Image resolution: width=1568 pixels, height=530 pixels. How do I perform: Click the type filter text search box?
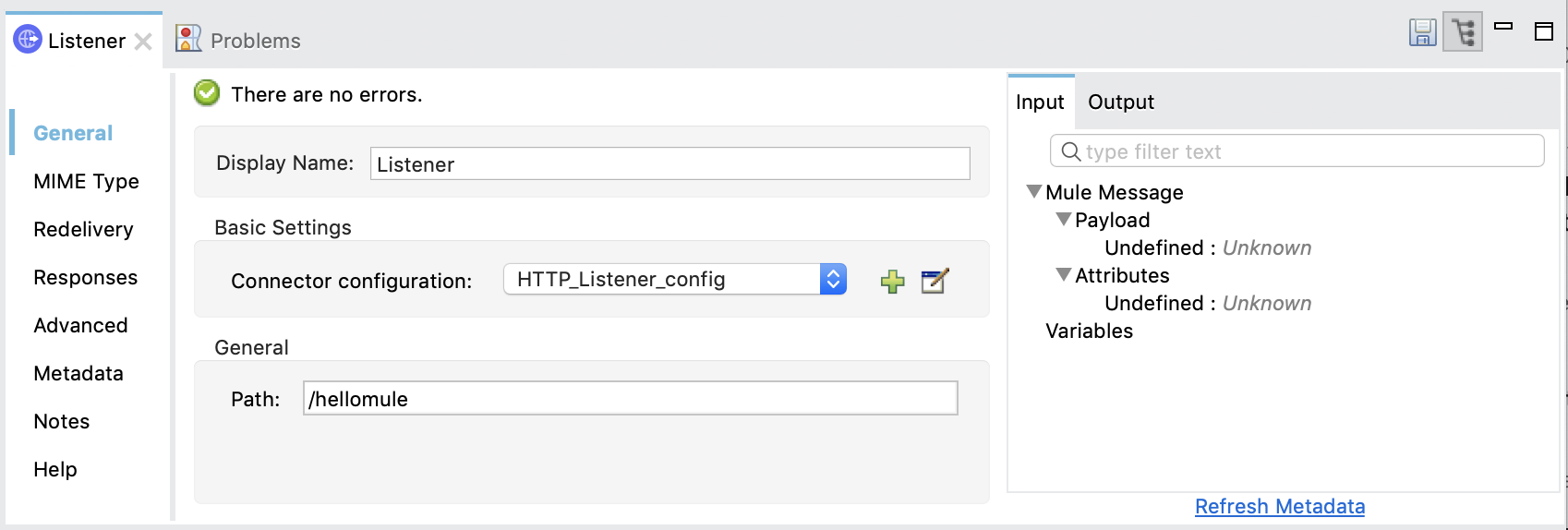click(x=1297, y=151)
